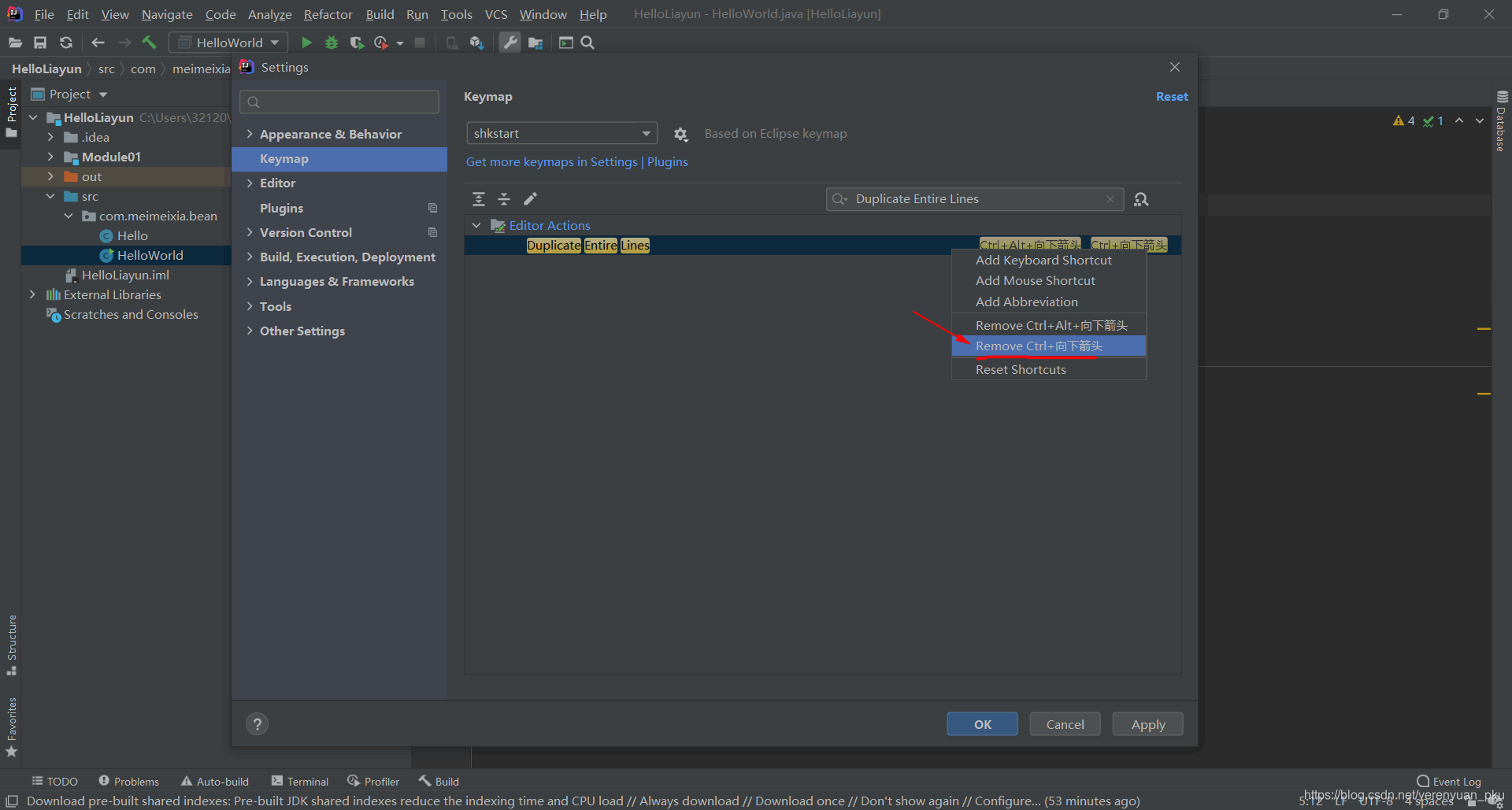Click the OK button

[x=982, y=724]
